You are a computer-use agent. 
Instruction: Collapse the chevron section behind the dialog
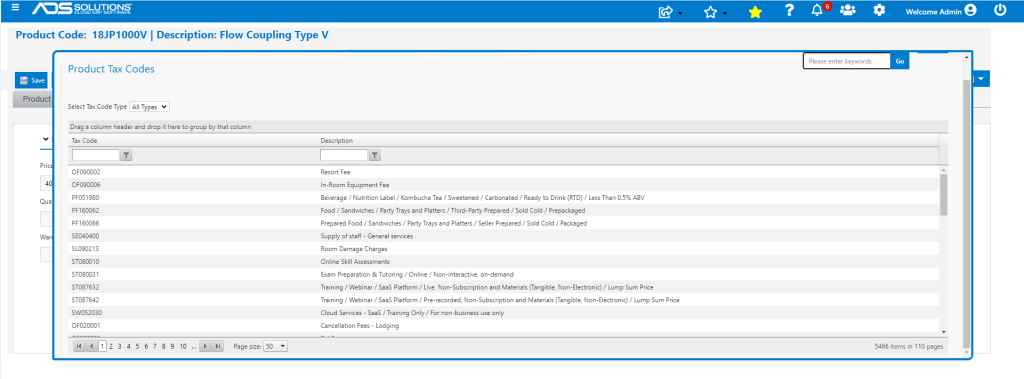click(46, 139)
